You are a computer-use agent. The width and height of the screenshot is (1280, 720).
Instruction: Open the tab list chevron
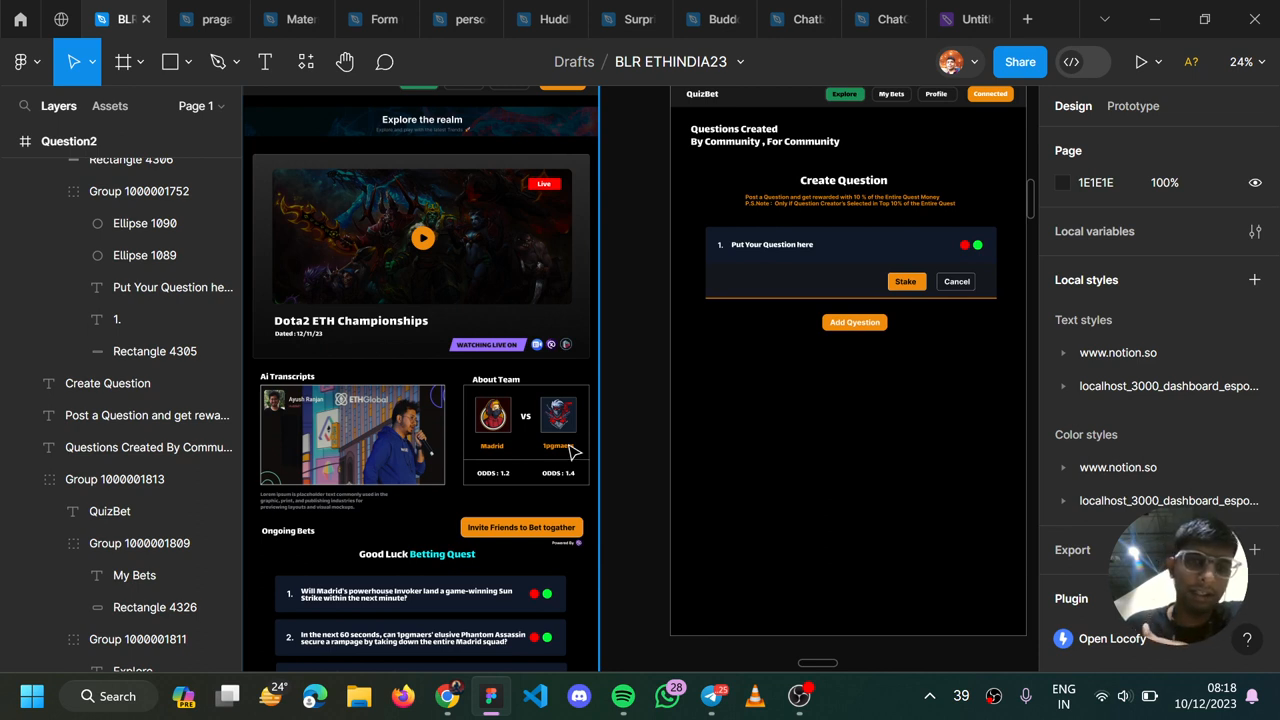click(1104, 19)
